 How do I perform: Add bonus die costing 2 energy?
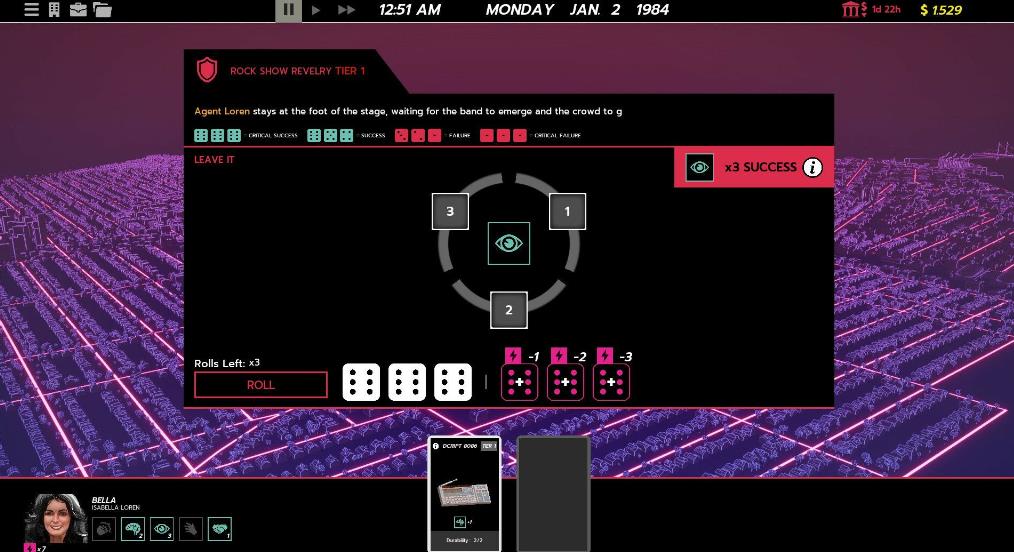click(x=566, y=382)
